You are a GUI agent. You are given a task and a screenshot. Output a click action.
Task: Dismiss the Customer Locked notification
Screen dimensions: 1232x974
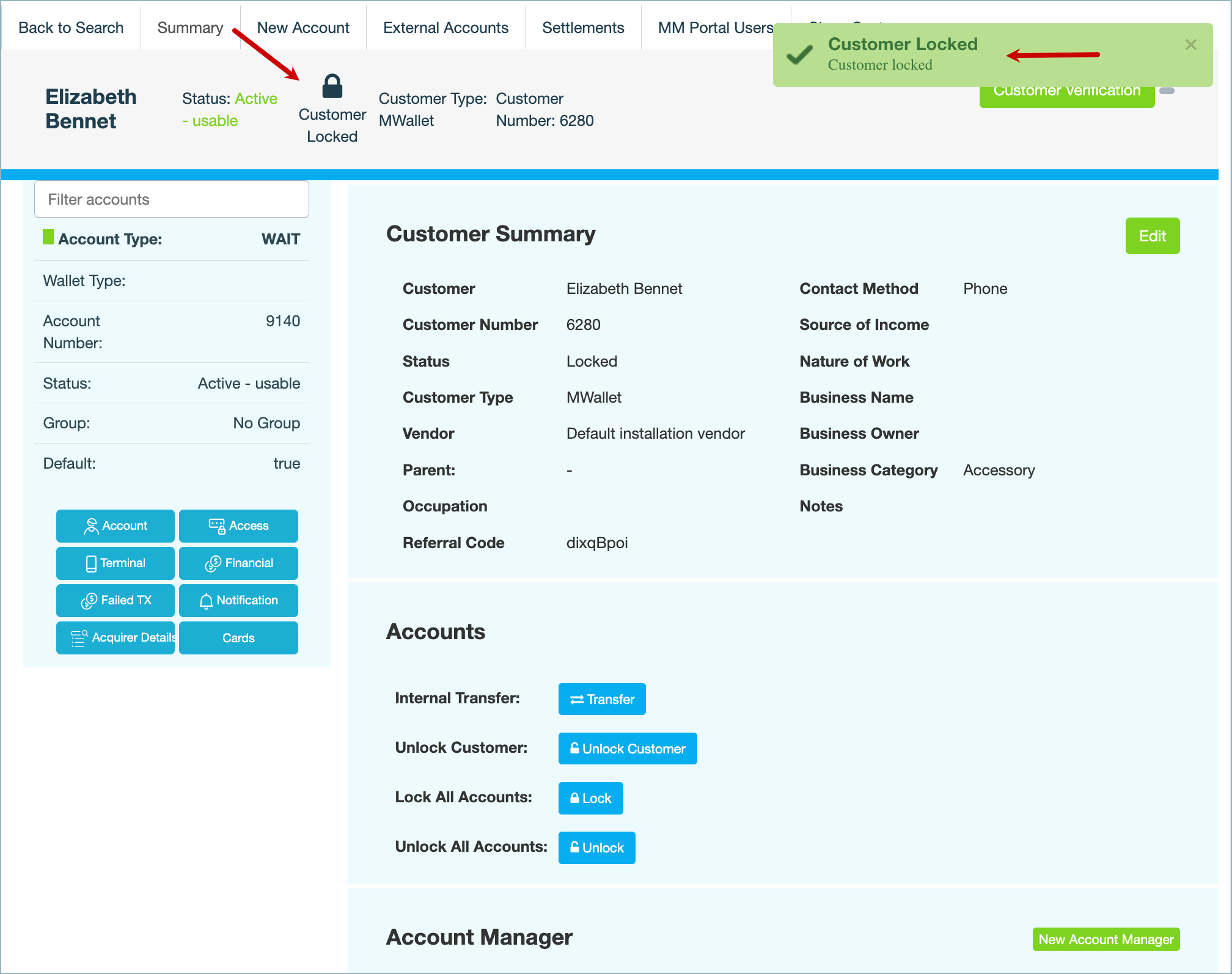[x=1190, y=45]
